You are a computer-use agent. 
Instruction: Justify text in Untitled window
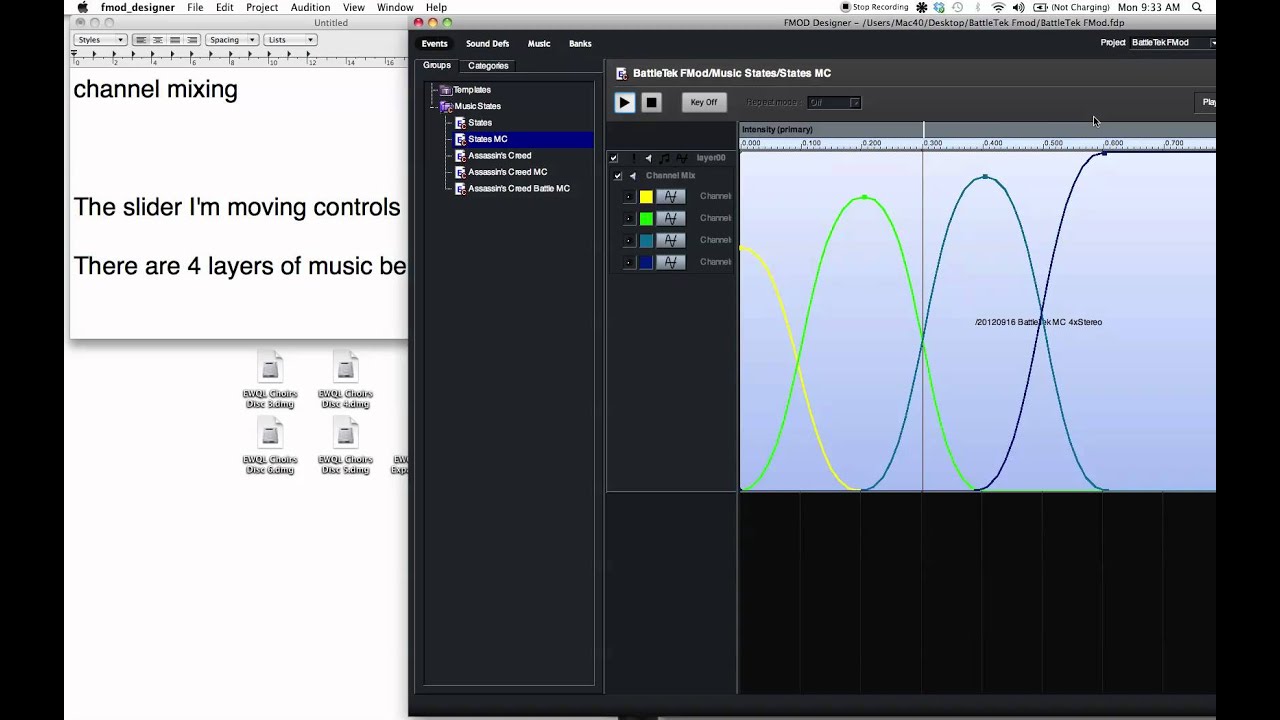pos(175,40)
